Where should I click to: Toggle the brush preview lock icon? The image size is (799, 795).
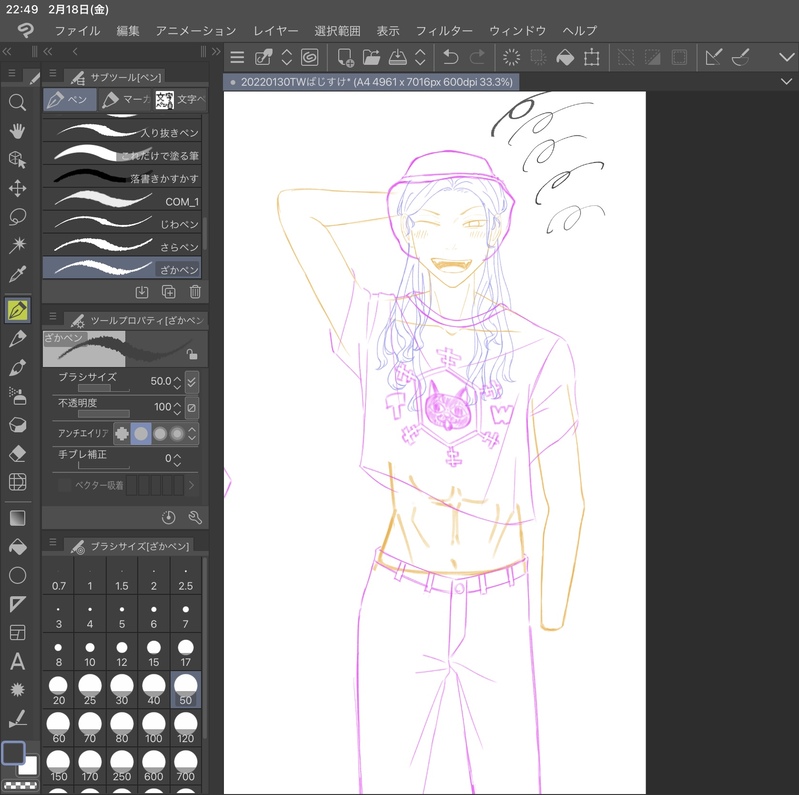(x=192, y=354)
